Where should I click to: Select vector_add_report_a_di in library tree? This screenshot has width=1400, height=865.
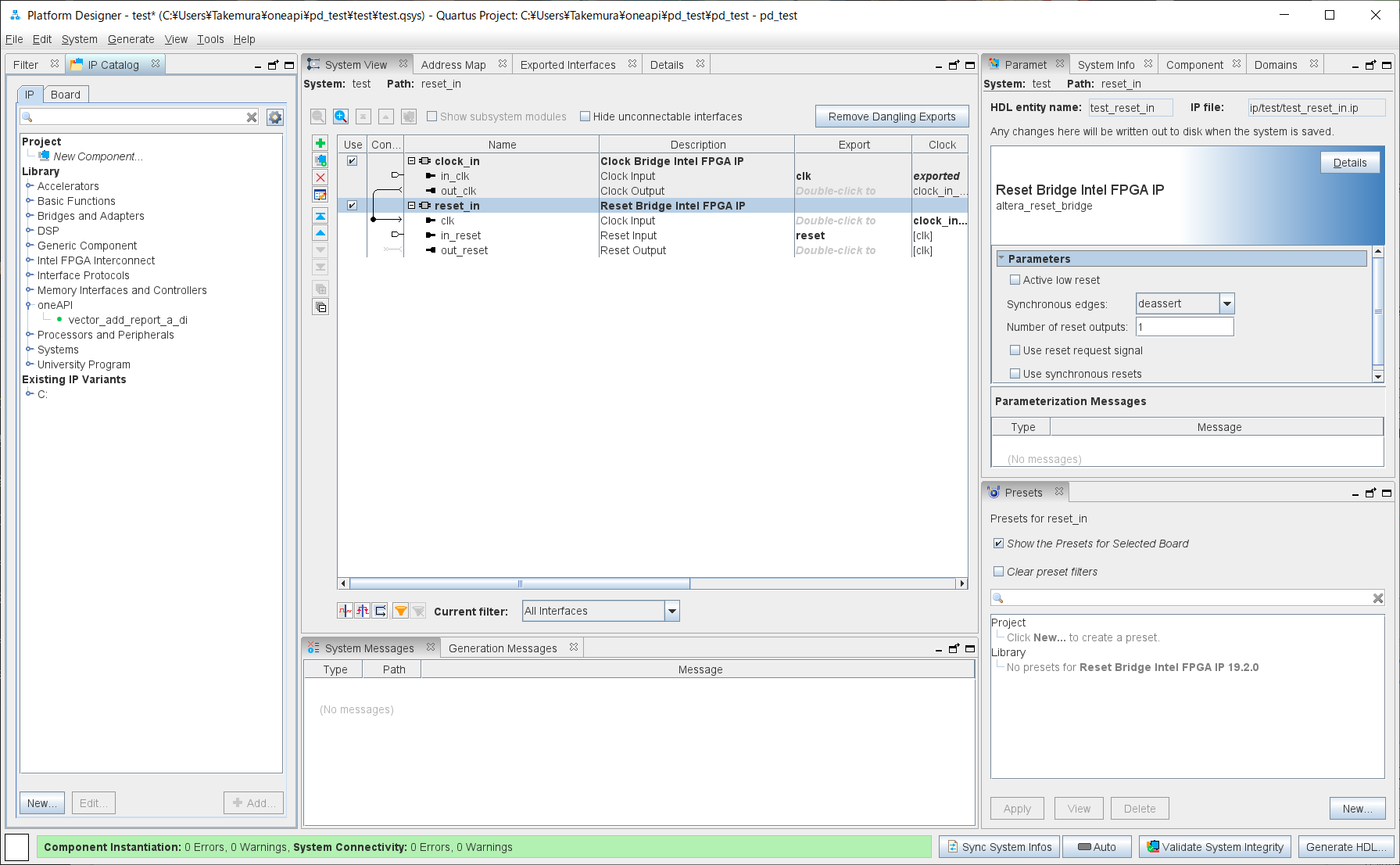coord(128,320)
